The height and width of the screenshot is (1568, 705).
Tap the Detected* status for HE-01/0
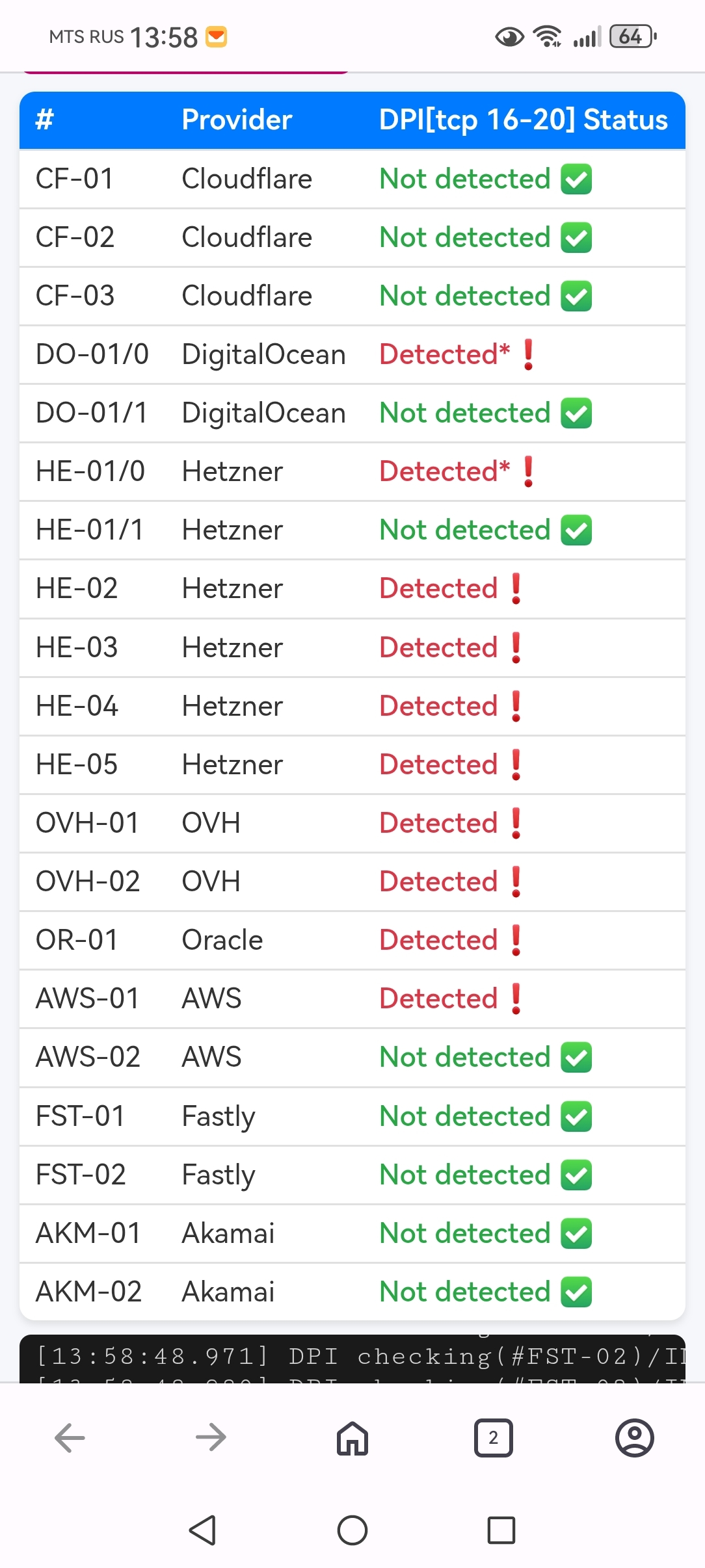(445, 472)
